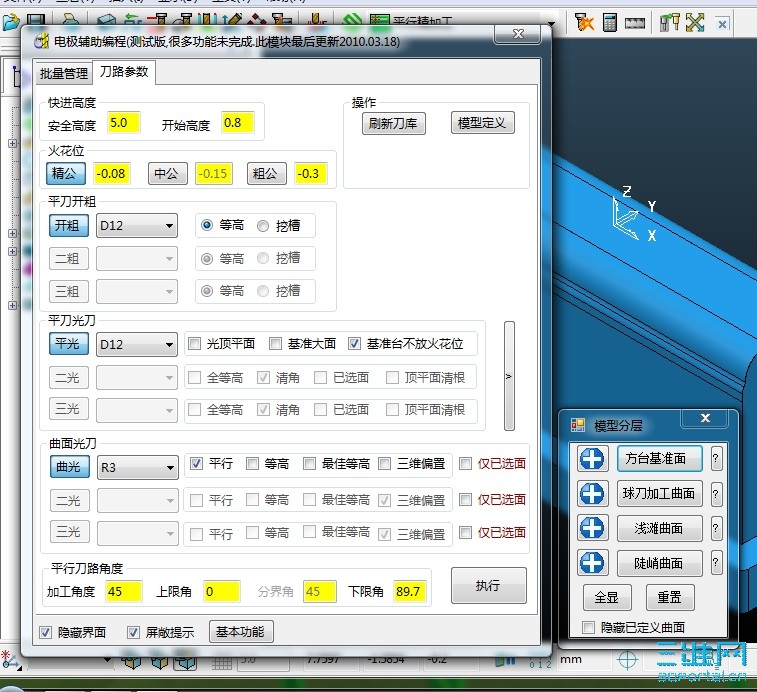Click the 基本功能 button

click(x=241, y=632)
